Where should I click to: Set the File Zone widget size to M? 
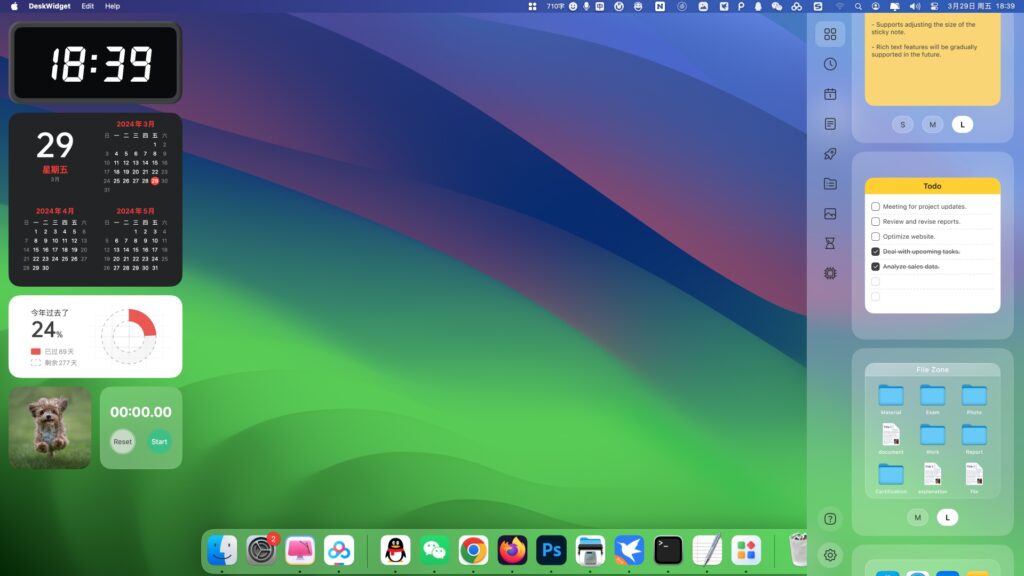click(916, 517)
